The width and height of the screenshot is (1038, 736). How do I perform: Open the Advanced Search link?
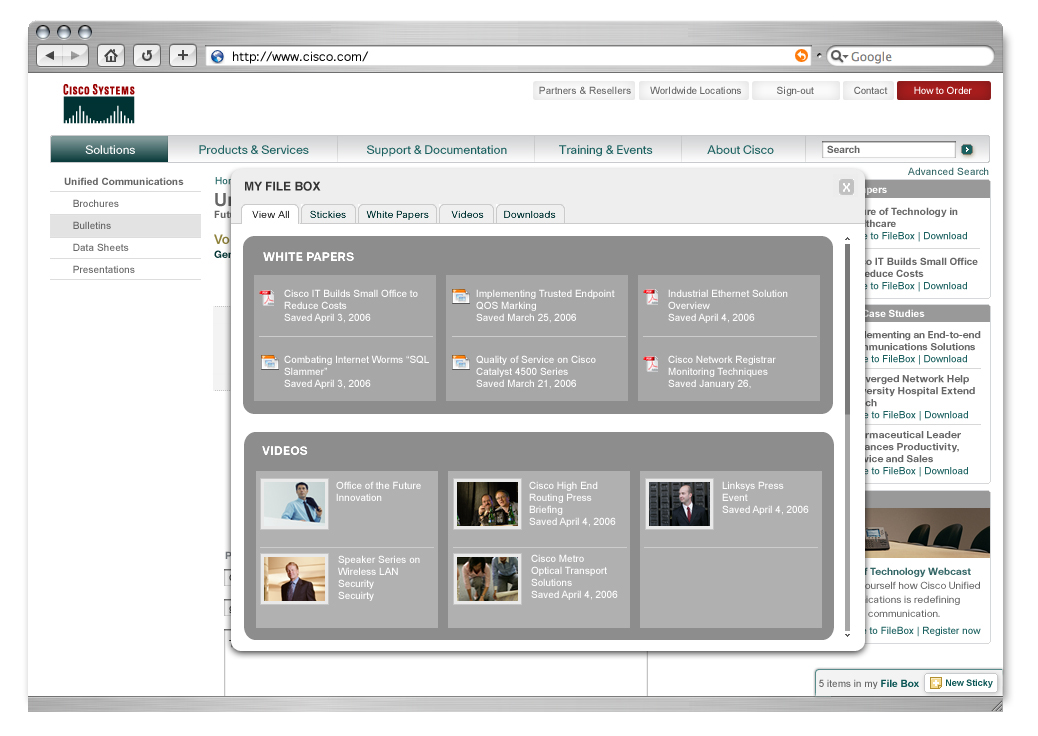pos(948,171)
